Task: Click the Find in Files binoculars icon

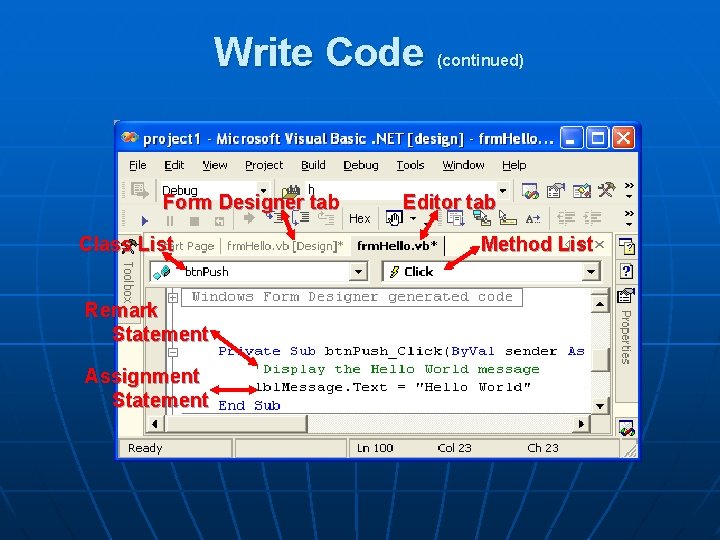Action: [x=291, y=190]
